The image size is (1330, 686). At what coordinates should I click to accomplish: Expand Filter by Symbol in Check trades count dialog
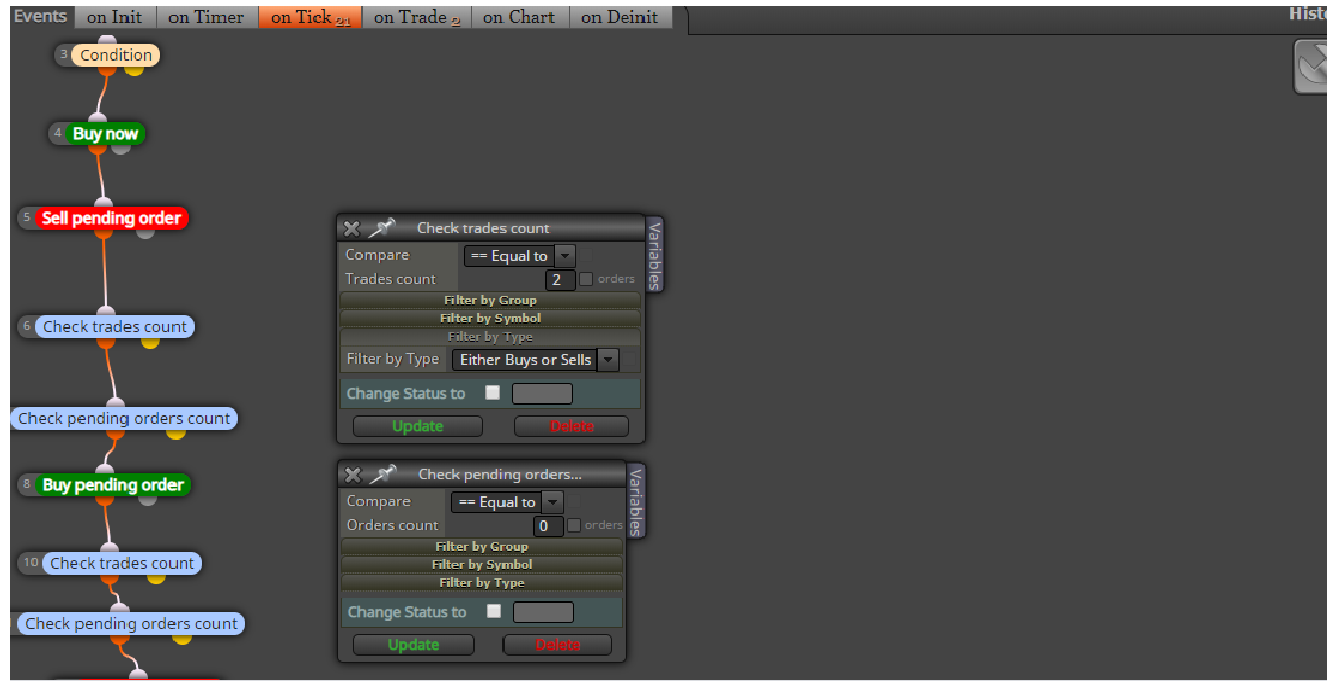point(490,318)
